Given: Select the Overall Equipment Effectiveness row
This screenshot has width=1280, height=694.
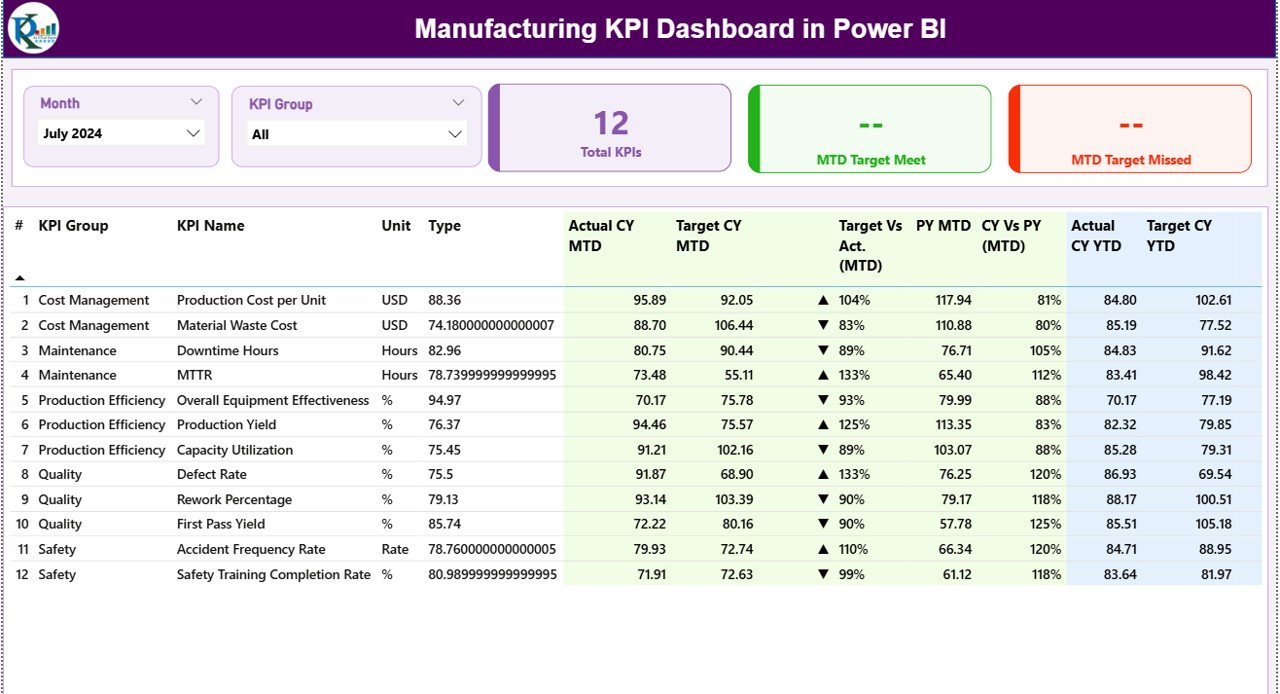Looking at the screenshot, I should pyautogui.click(x=272, y=399).
